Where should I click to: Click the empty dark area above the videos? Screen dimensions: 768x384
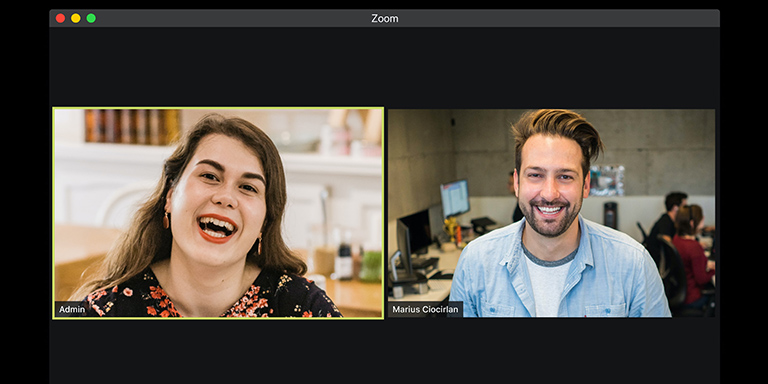[x=384, y=67]
